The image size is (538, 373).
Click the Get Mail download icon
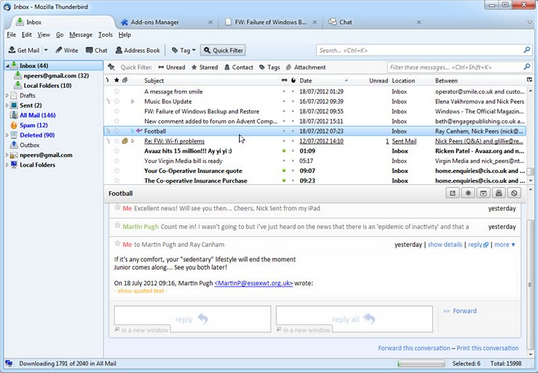tap(12, 50)
